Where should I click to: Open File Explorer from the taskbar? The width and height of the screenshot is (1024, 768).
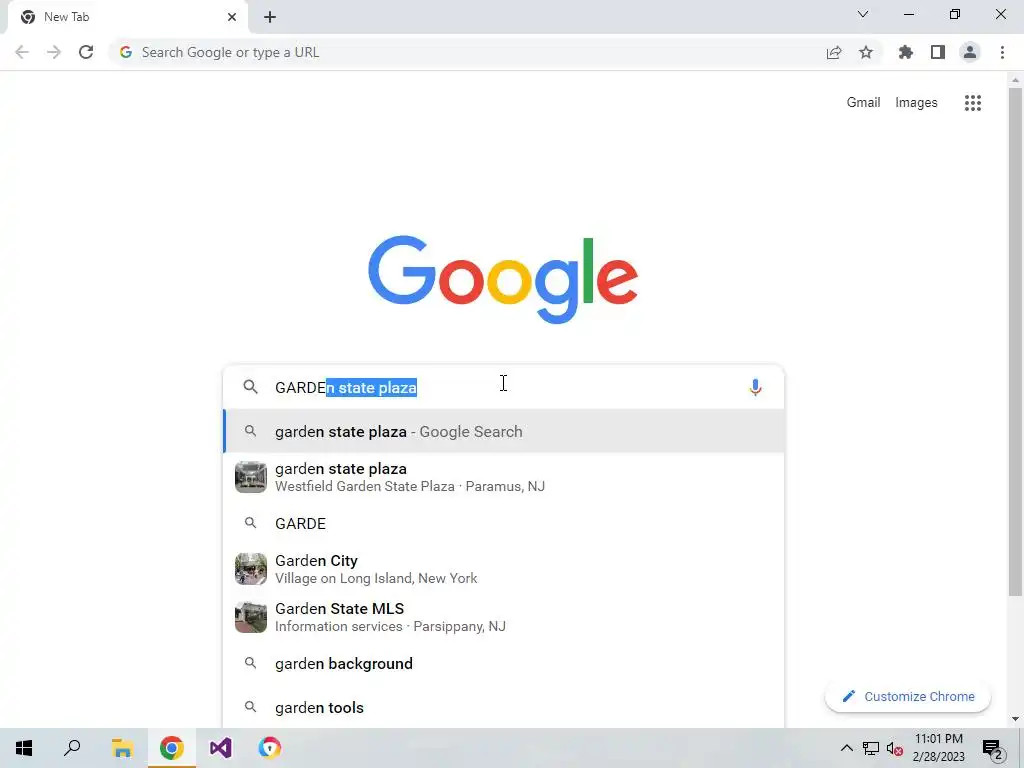[122, 748]
